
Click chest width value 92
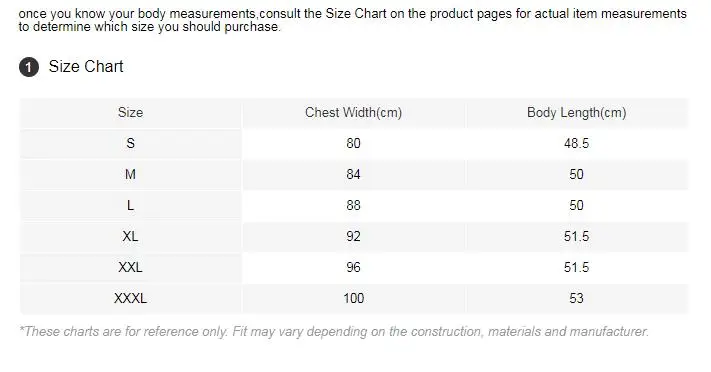click(353, 236)
